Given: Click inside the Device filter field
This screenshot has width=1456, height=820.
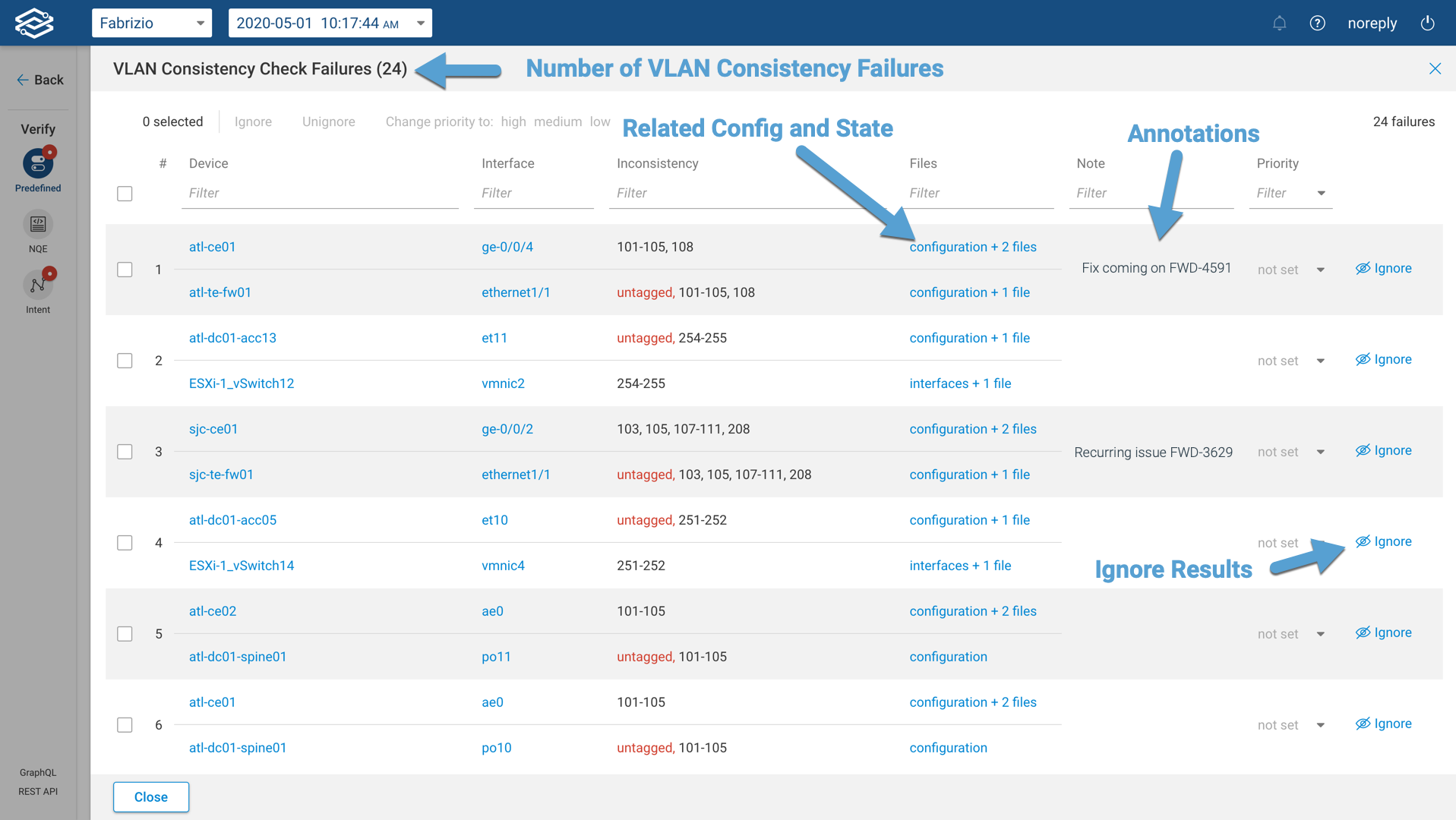Looking at the screenshot, I should tap(319, 193).
